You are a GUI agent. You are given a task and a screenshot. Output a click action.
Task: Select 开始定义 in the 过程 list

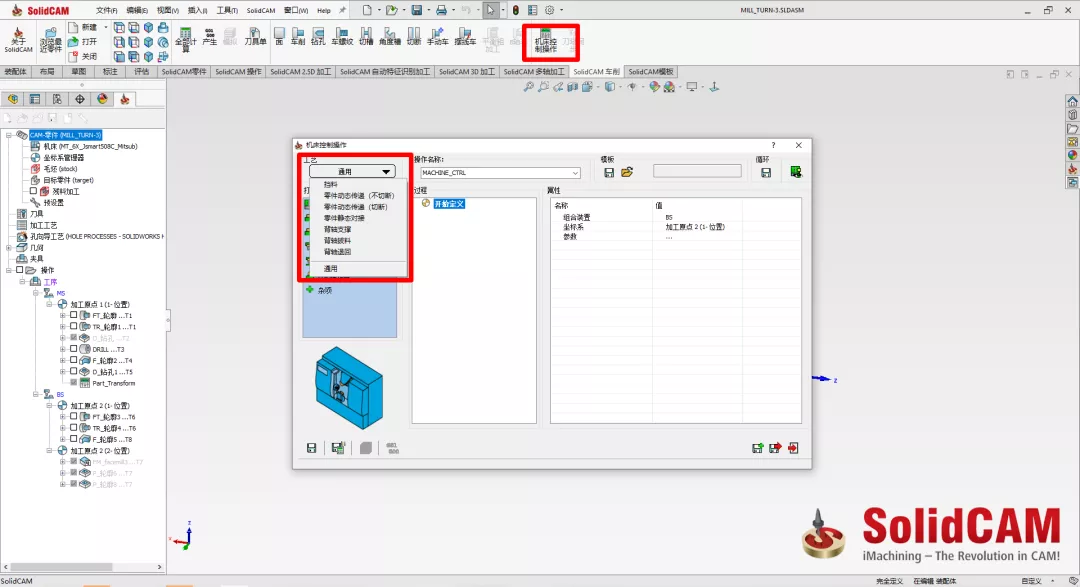coord(449,204)
